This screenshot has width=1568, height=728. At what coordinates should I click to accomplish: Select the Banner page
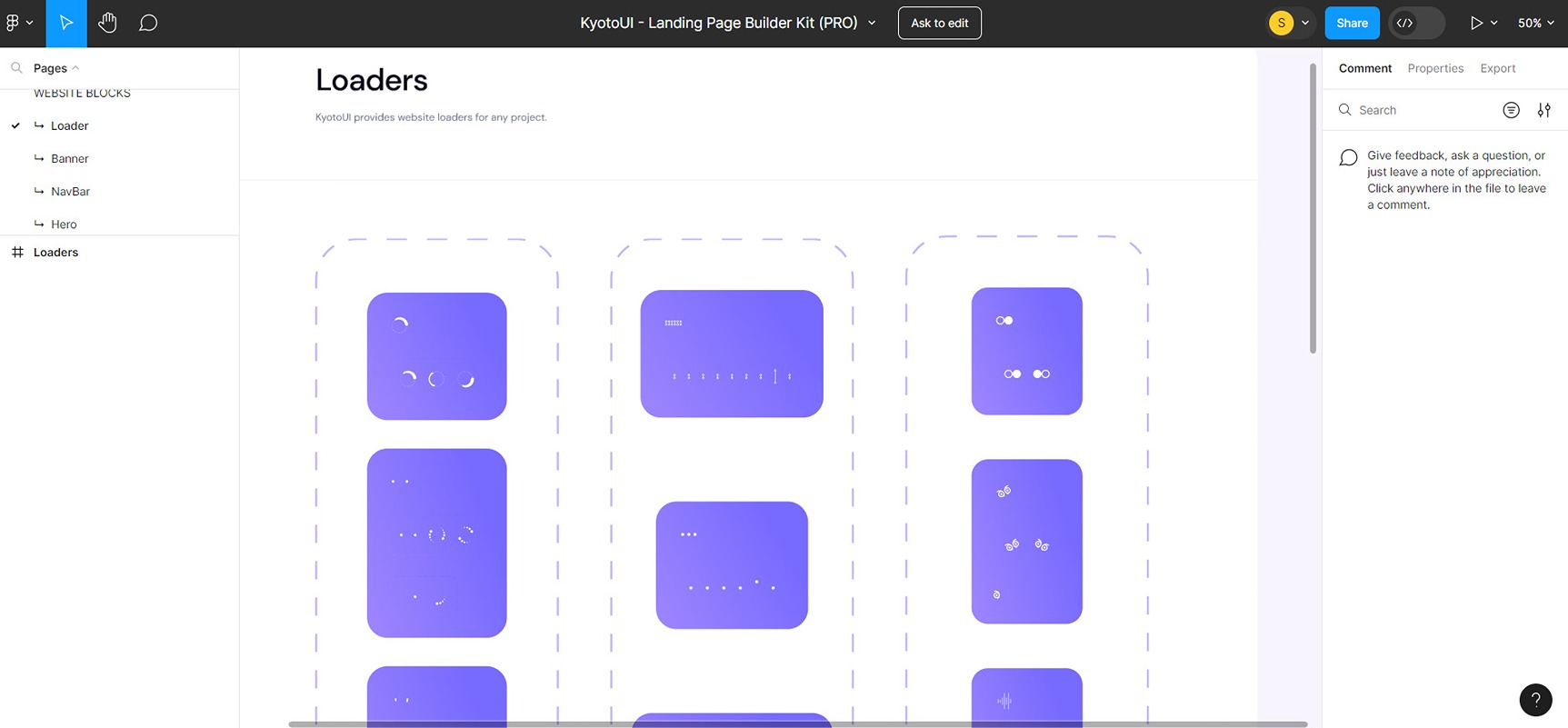click(70, 158)
